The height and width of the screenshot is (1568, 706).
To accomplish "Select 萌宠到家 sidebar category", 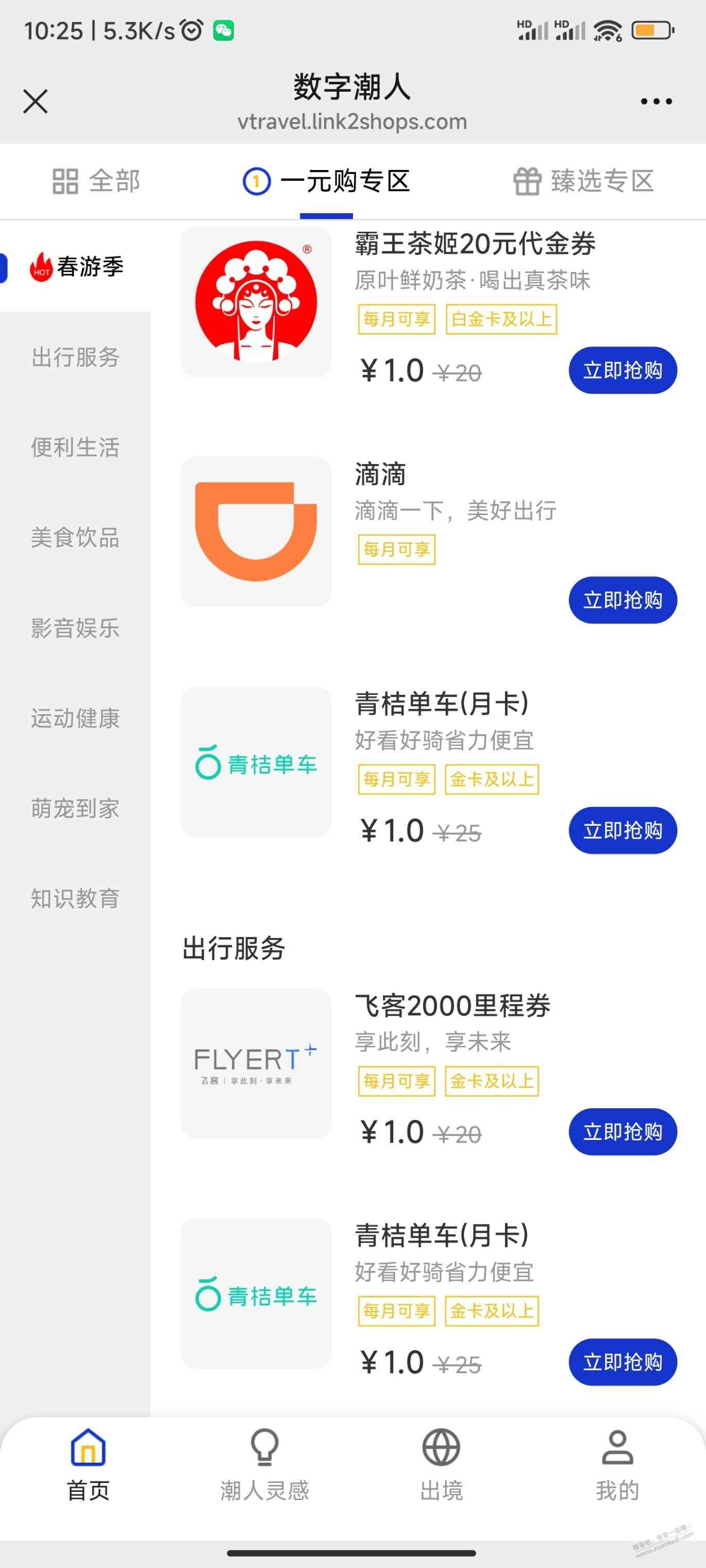I will pyautogui.click(x=76, y=808).
